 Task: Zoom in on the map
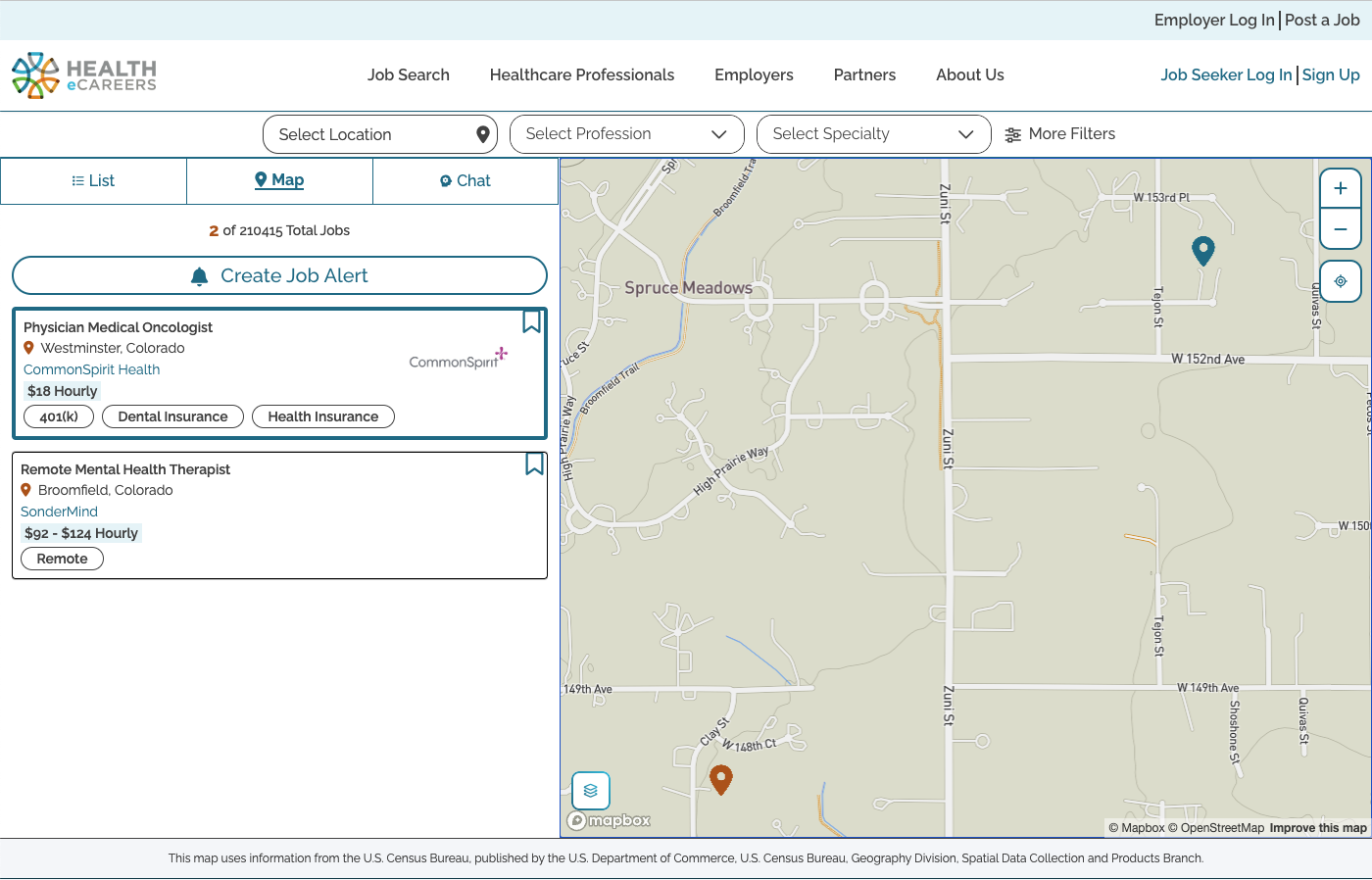[1341, 188]
